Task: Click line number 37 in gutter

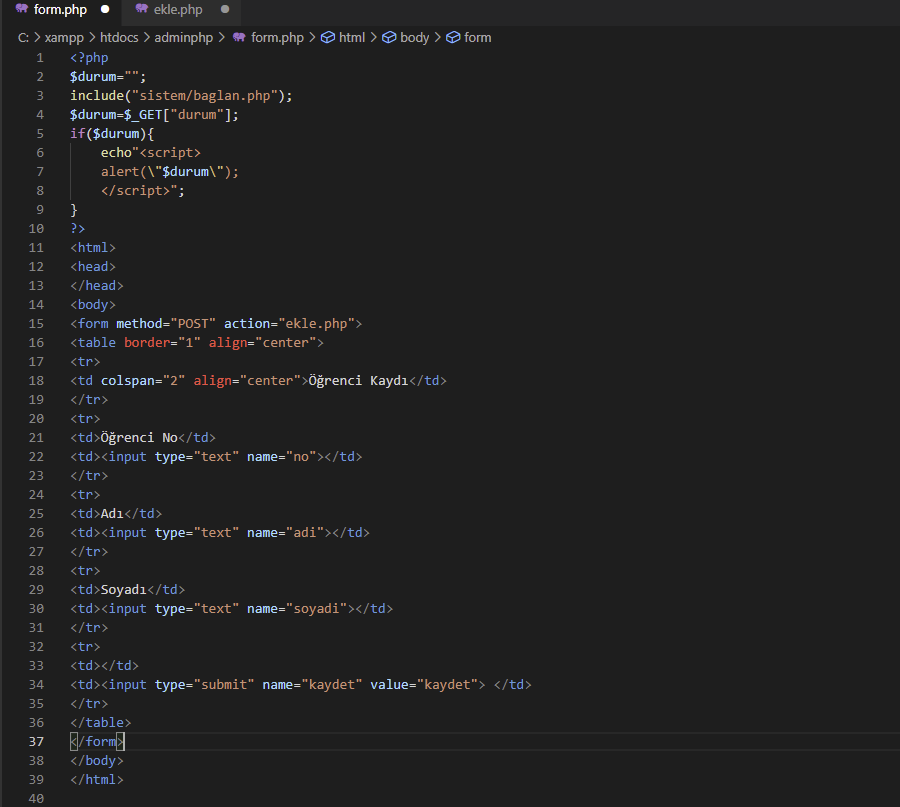Action: tap(36, 742)
